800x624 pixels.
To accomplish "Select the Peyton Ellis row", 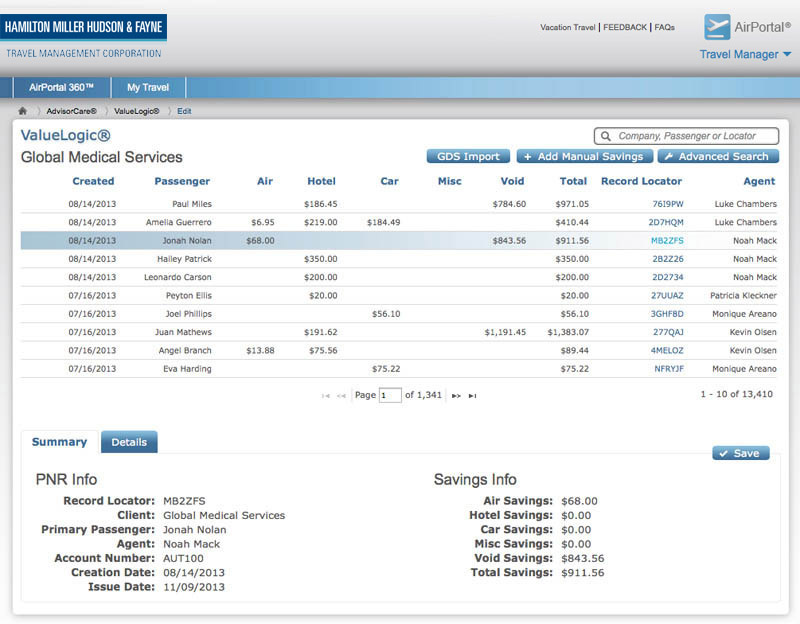I will point(399,296).
